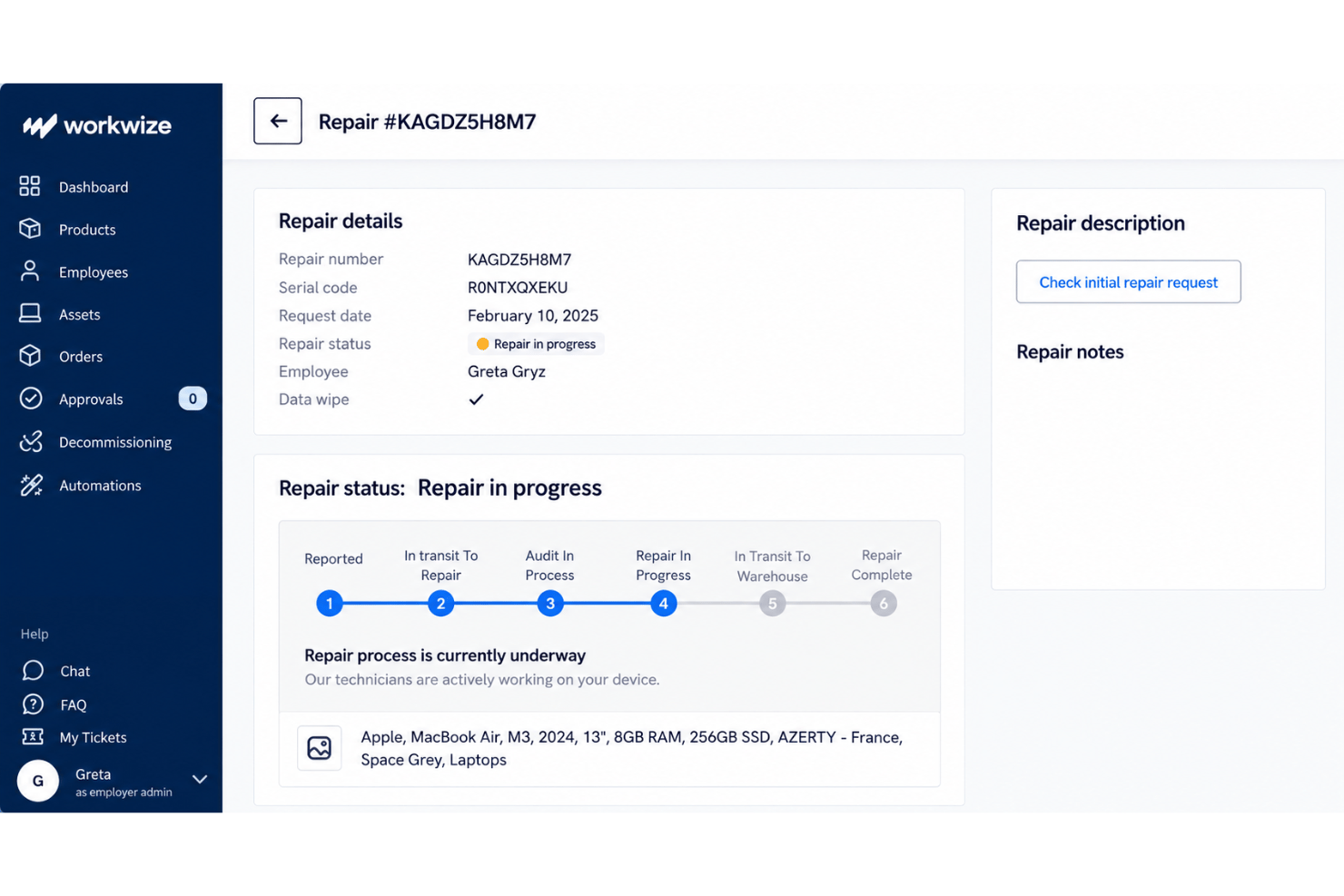Click step 1 Reported progress marker

click(x=330, y=603)
